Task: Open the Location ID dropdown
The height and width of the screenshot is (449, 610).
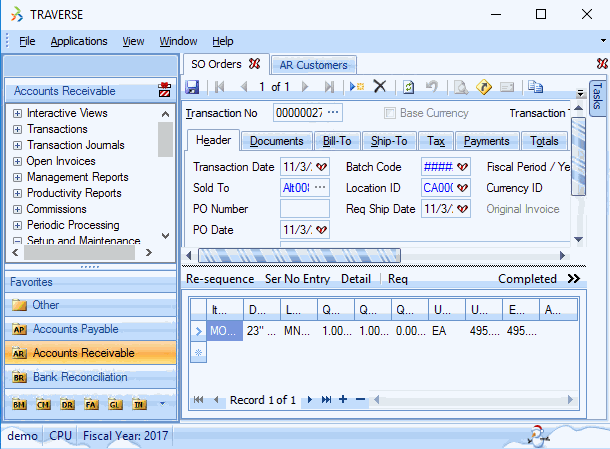Action: [x=462, y=188]
